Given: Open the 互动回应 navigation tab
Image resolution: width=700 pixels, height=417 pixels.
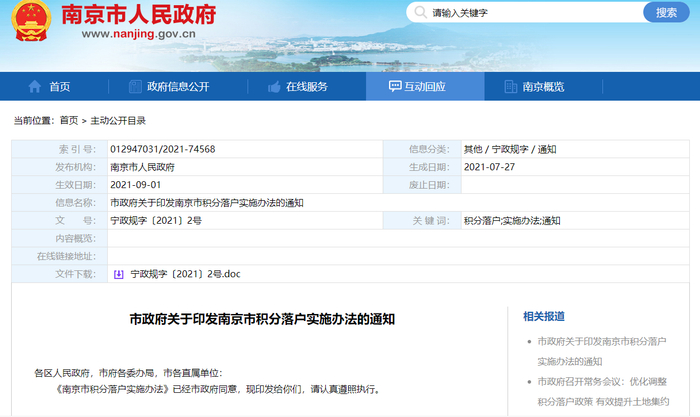Looking at the screenshot, I should click(x=425, y=87).
